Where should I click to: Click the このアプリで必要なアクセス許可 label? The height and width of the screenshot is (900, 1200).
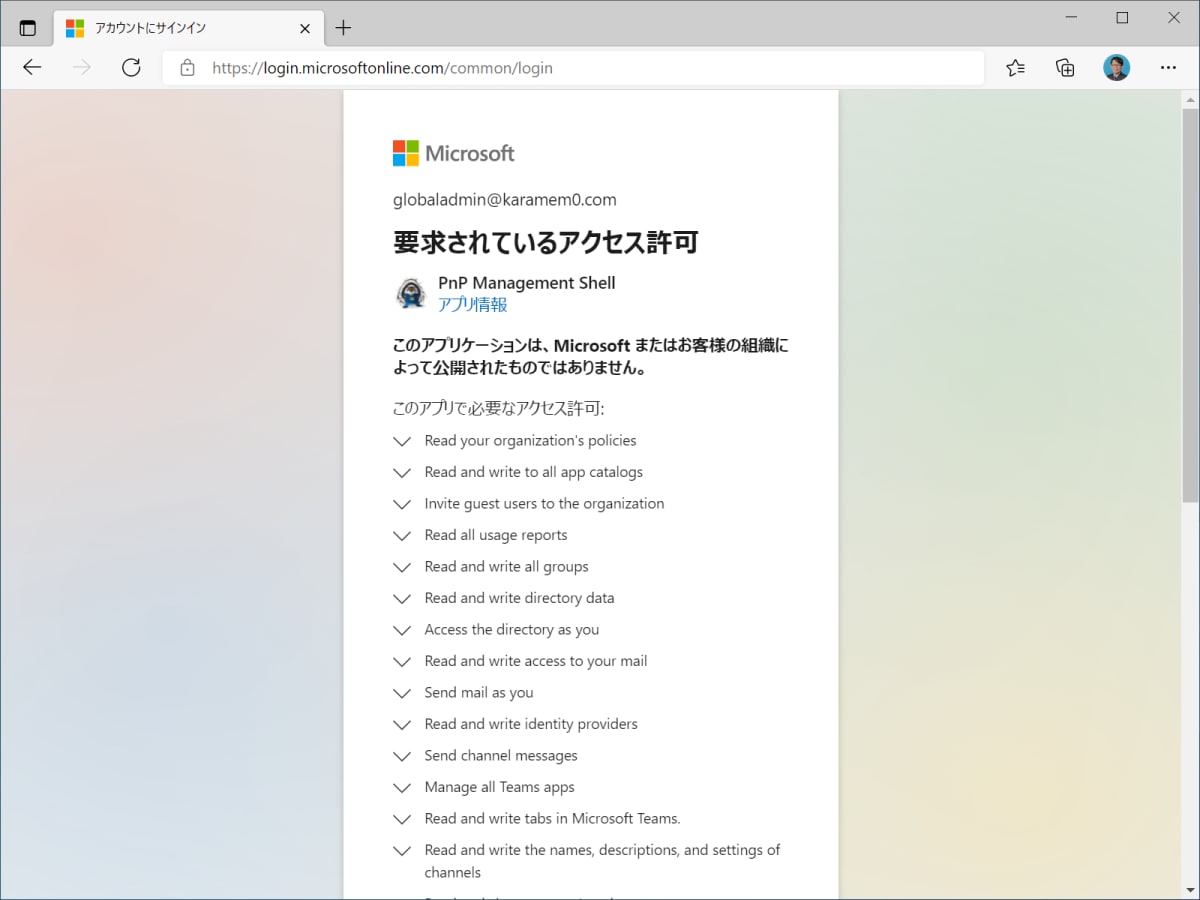[x=498, y=409]
